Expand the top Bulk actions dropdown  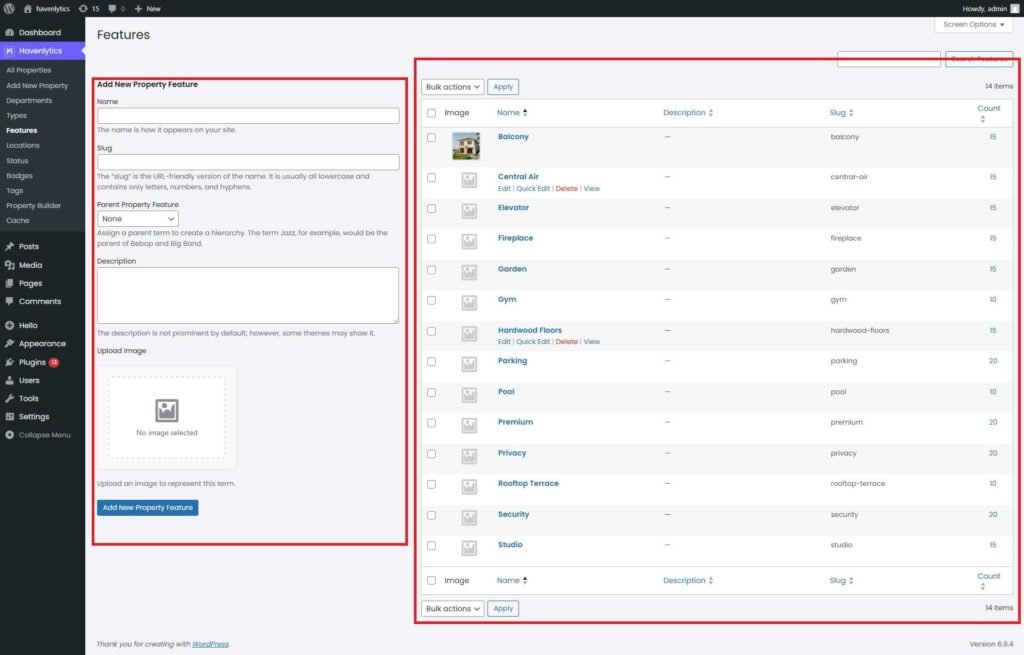click(x=452, y=87)
